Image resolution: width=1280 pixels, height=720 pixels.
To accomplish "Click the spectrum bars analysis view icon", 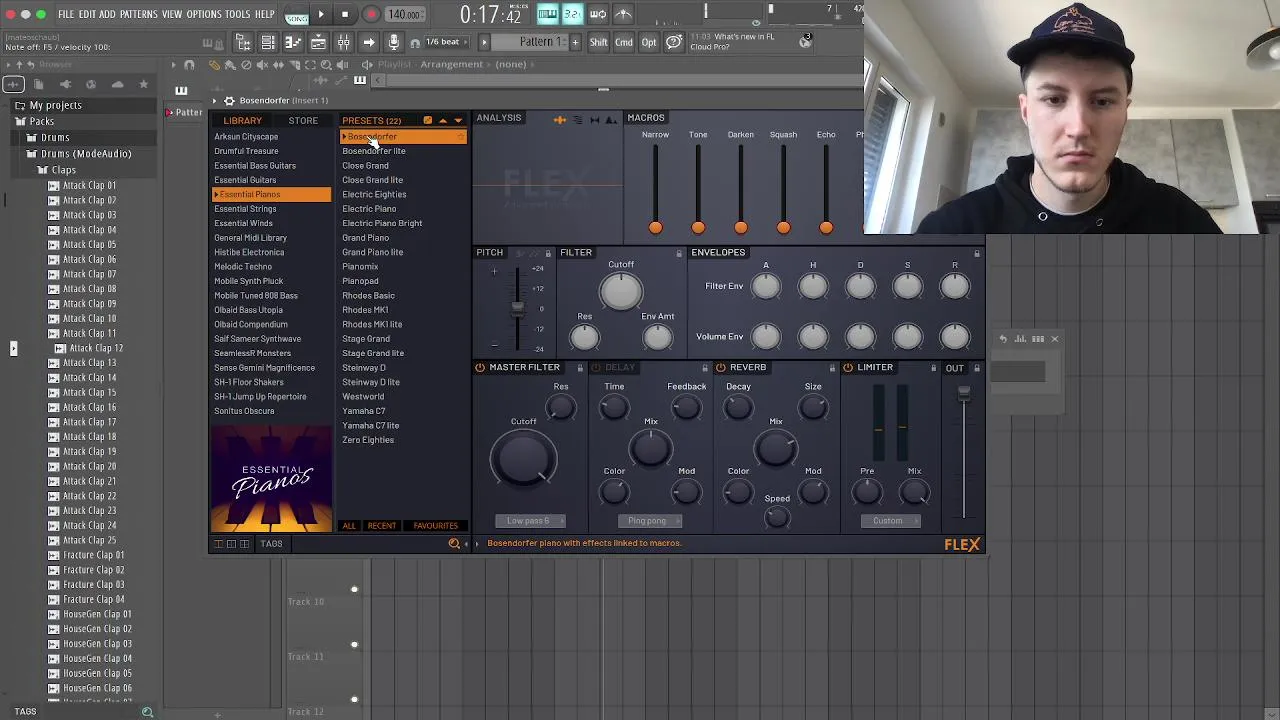I will (x=577, y=119).
